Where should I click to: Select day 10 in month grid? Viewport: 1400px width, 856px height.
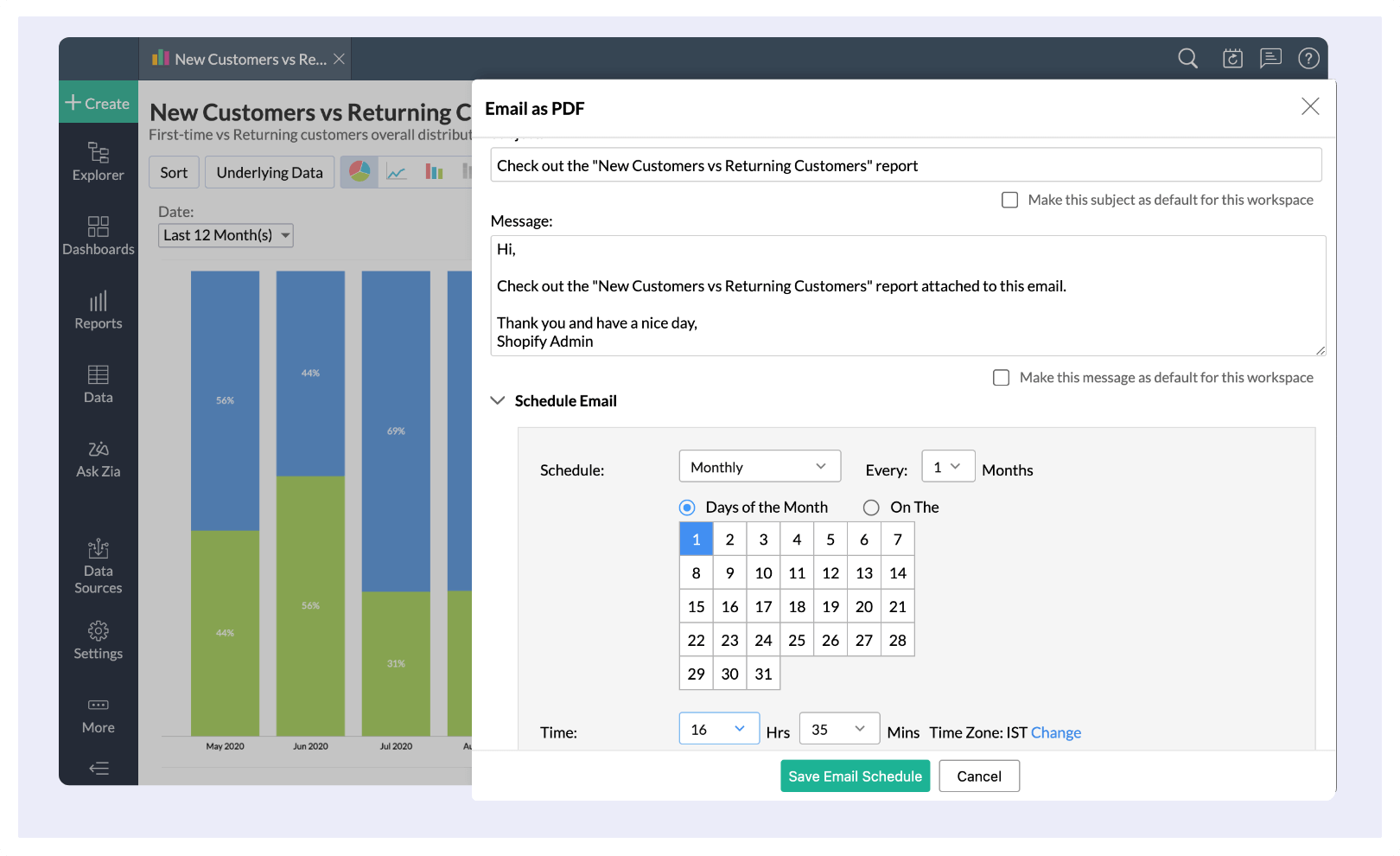[764, 573]
